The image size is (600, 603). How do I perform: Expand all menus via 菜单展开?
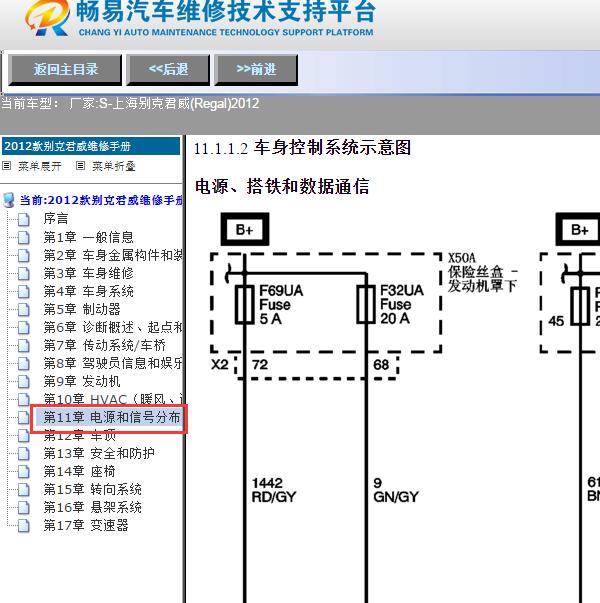pos(40,166)
